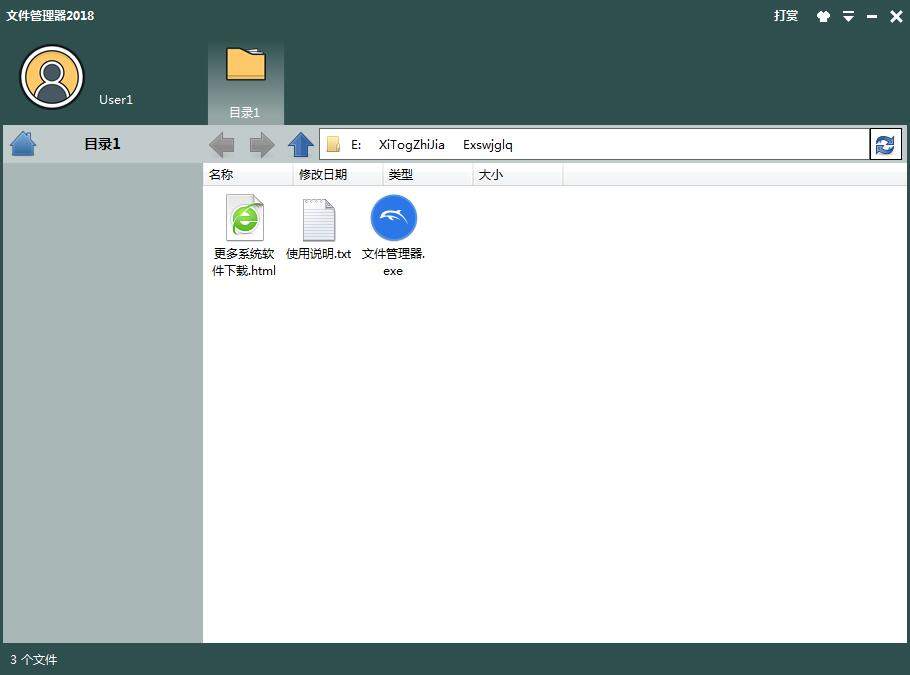This screenshot has width=910, height=675.
Task: Click the User1 avatar icon
Action: (x=52, y=77)
